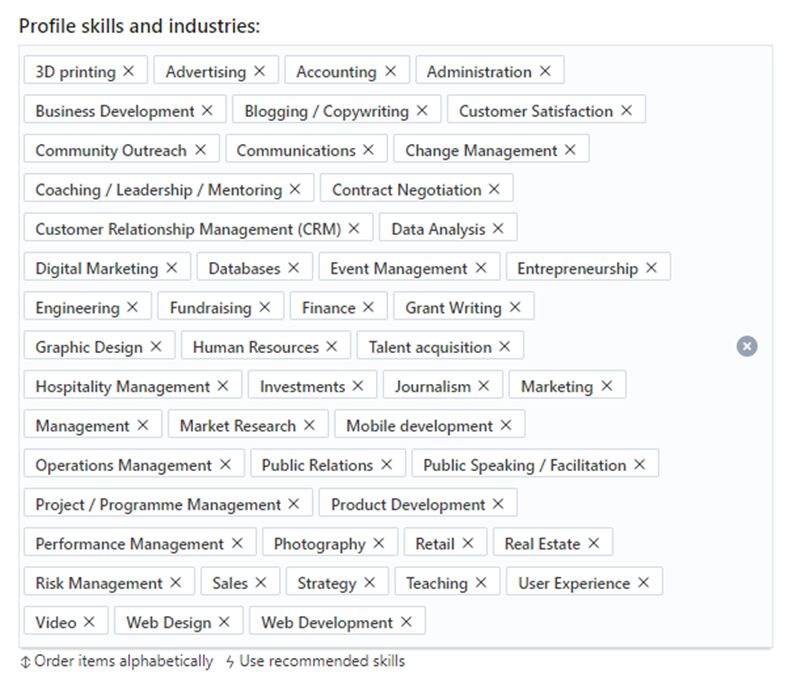Delete the Customer Satisfaction tag
793x678 pixels.
click(x=626, y=110)
